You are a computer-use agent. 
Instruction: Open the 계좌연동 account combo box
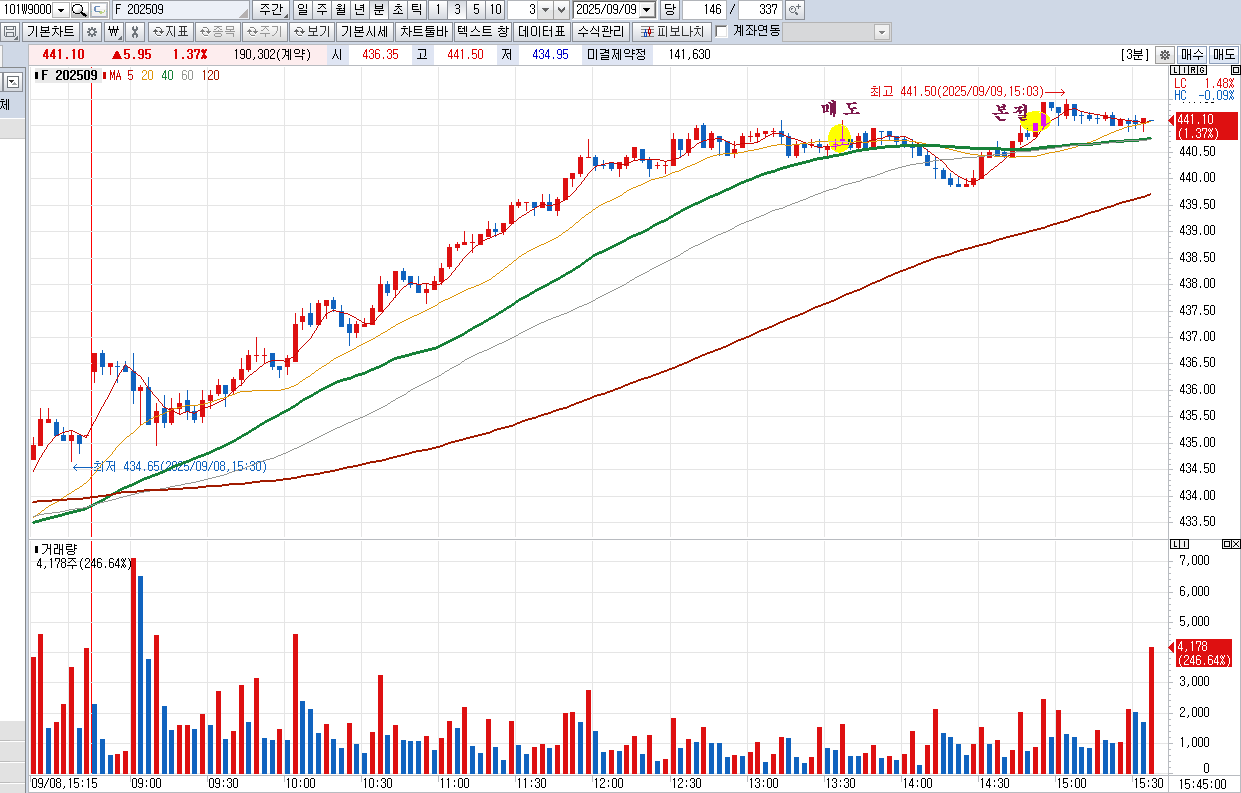pos(838,31)
